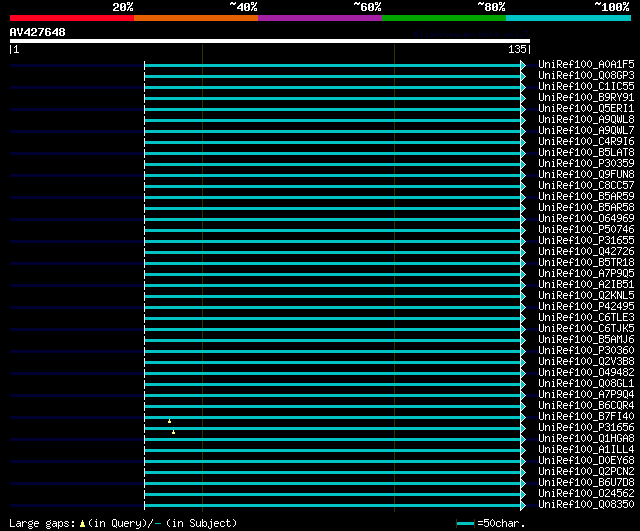The height and width of the screenshot is (531, 640).
Task: Click the red 20% identity legend segment
Action: [x=72, y=18]
